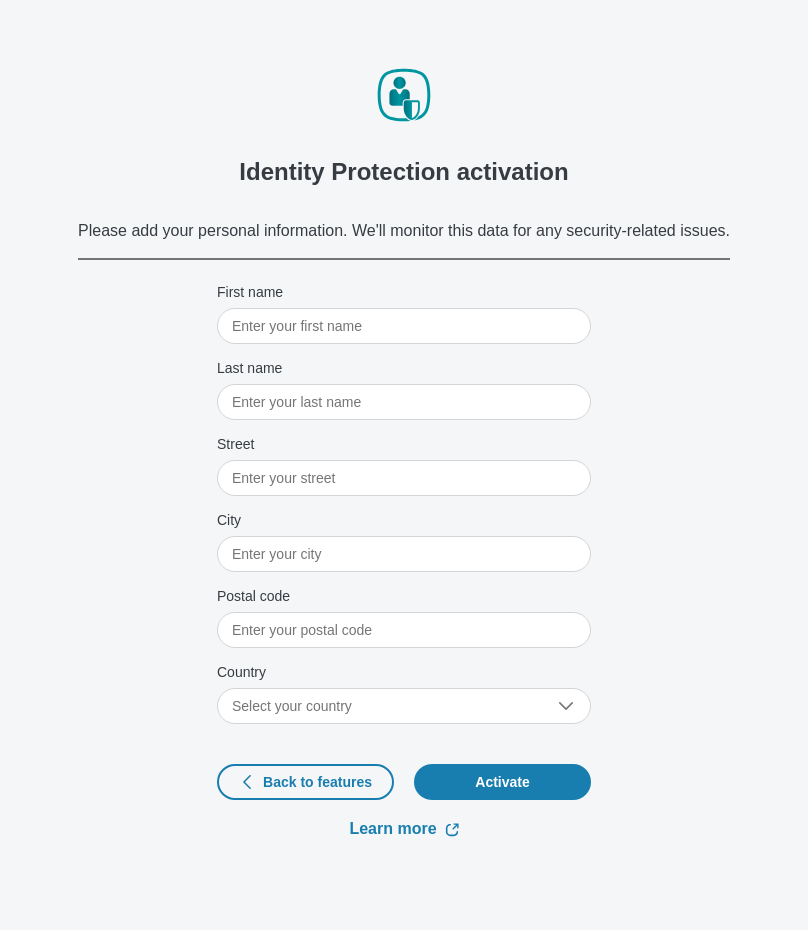The height and width of the screenshot is (930, 808).
Task: Go back using the "Back to features" button
Action: [305, 782]
